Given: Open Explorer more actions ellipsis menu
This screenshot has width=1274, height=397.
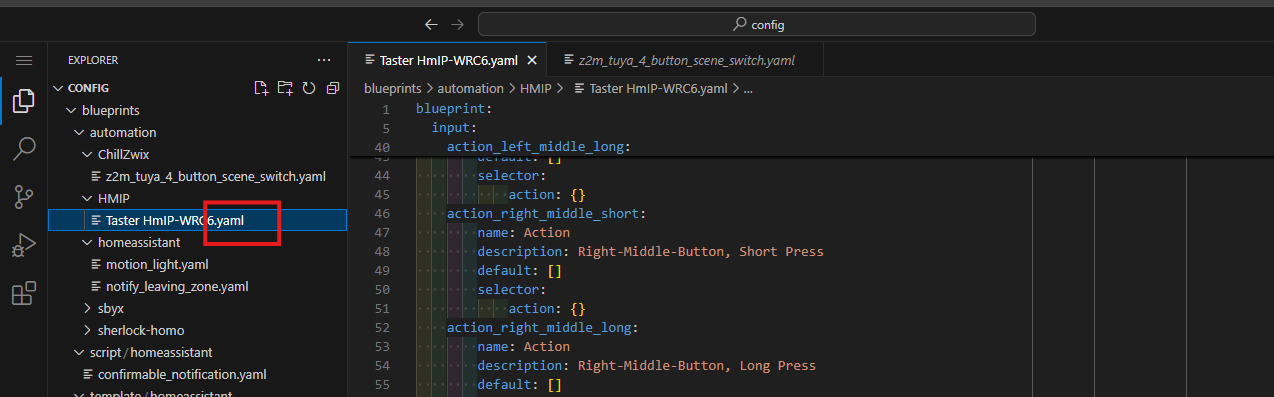Looking at the screenshot, I should click(323, 60).
